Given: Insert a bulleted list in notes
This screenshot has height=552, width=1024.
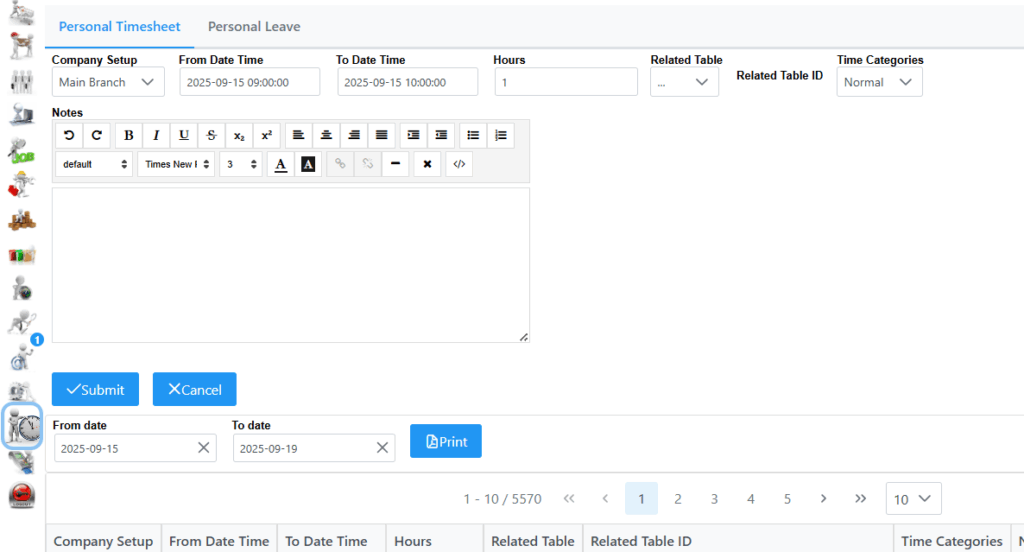Looking at the screenshot, I should click(473, 135).
